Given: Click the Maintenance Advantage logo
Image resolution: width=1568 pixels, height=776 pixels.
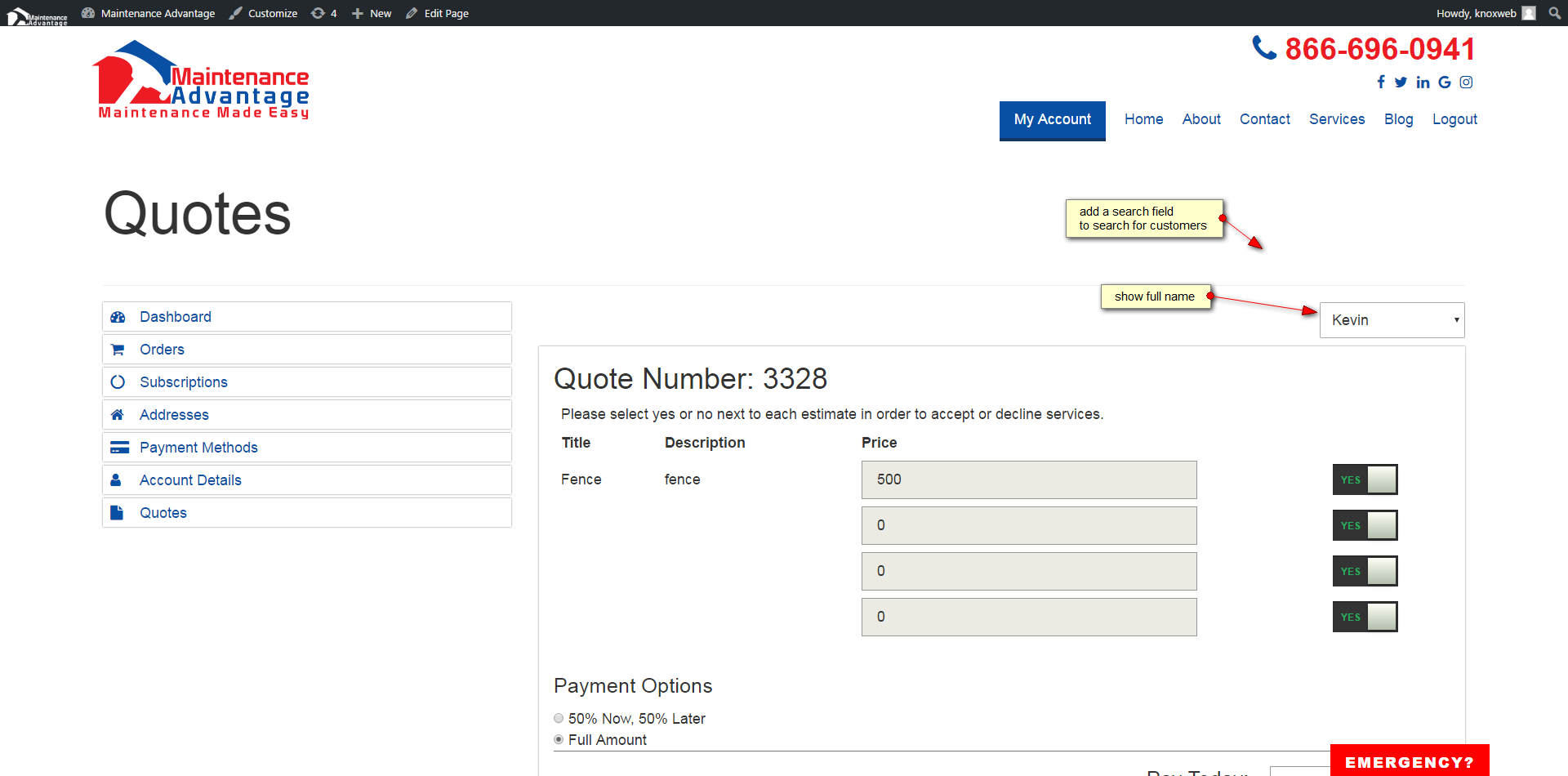Looking at the screenshot, I should pos(203,81).
